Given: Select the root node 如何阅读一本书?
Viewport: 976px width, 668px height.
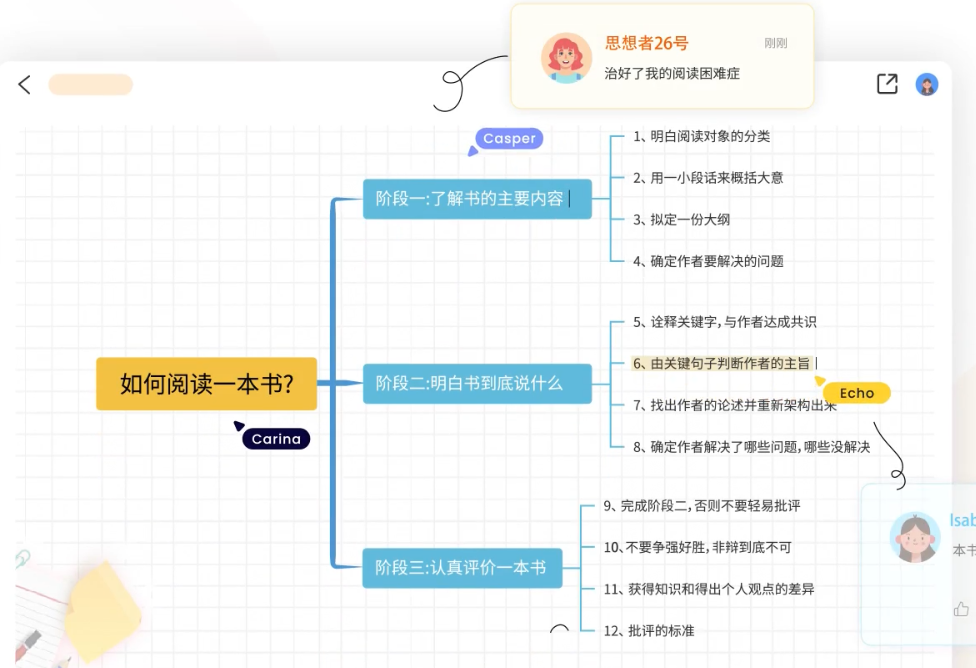Looking at the screenshot, I should pos(206,384).
